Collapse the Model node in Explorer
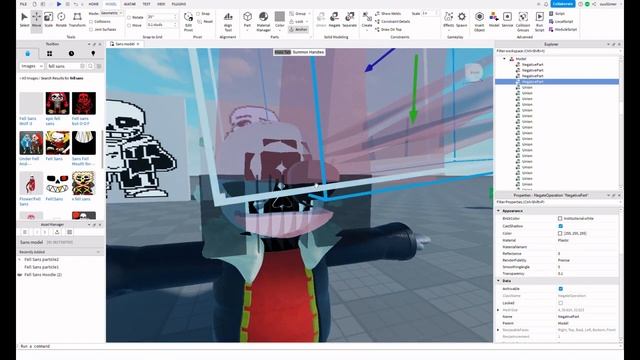640x360 pixels. [504, 59]
